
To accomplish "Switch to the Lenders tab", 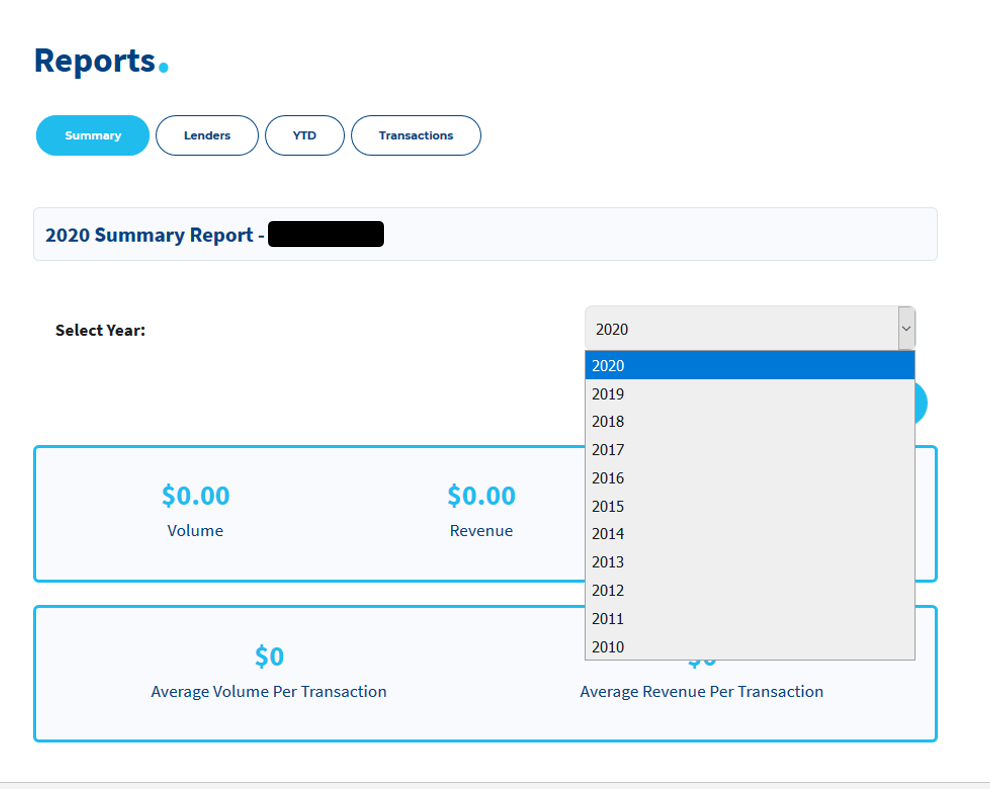I will (x=207, y=135).
